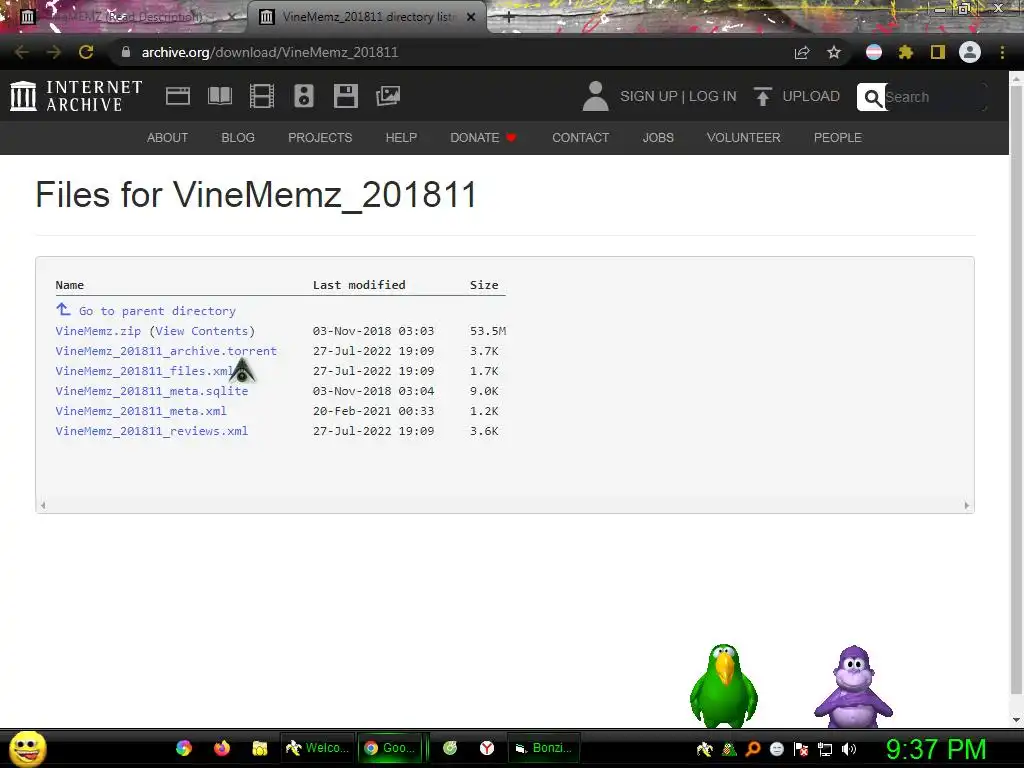
Task: Open the Images icon
Action: (x=388, y=96)
